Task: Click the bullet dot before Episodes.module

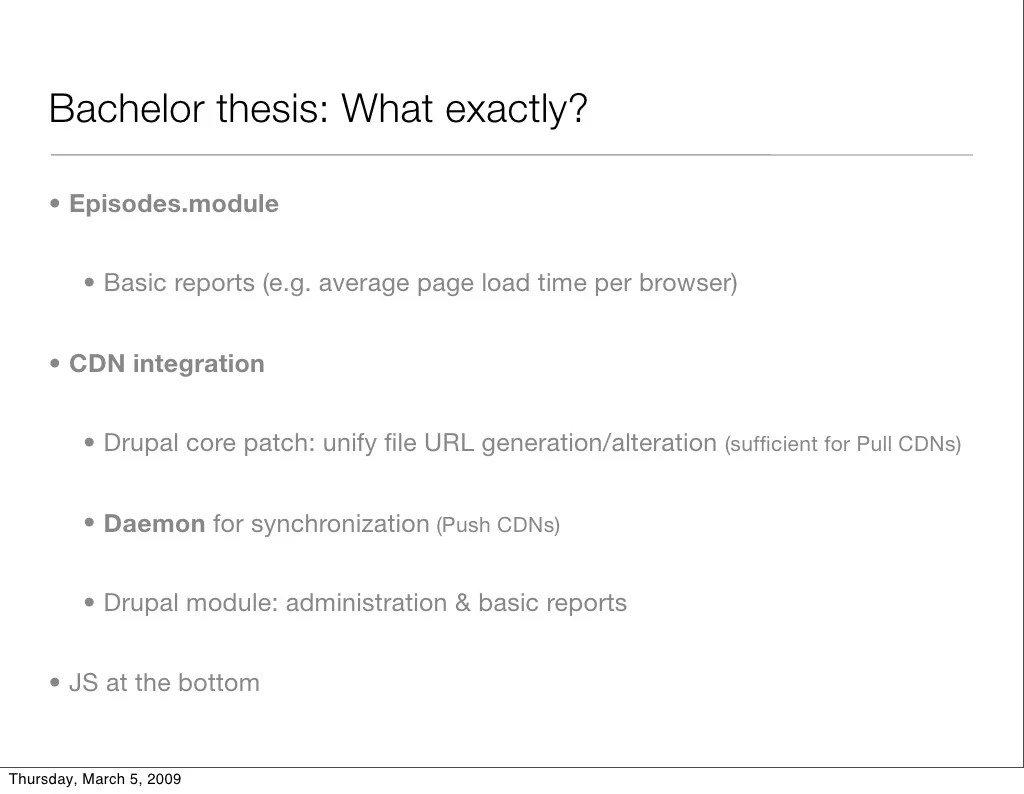Action: [55, 205]
